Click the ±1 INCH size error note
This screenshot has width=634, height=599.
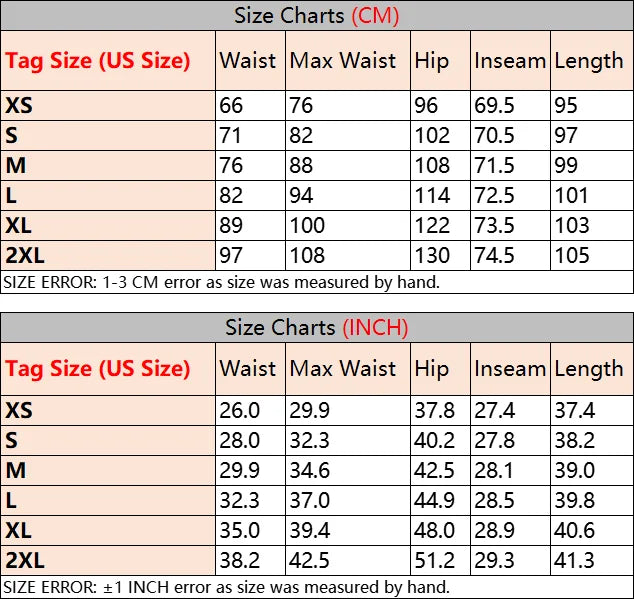click(226, 587)
